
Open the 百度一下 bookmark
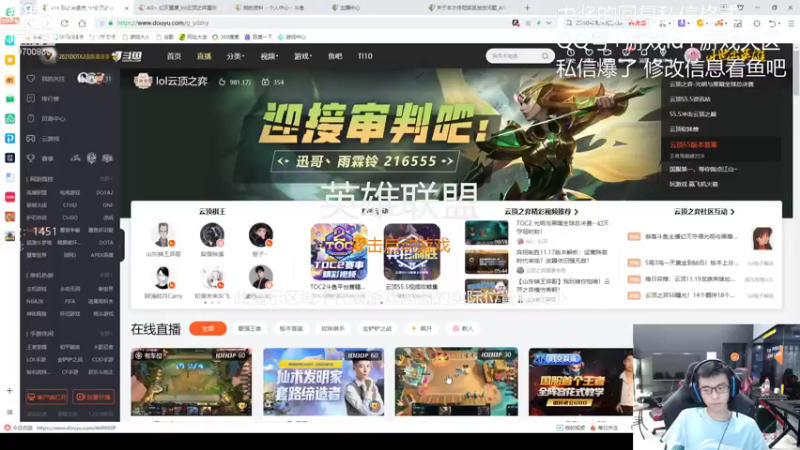coord(258,37)
